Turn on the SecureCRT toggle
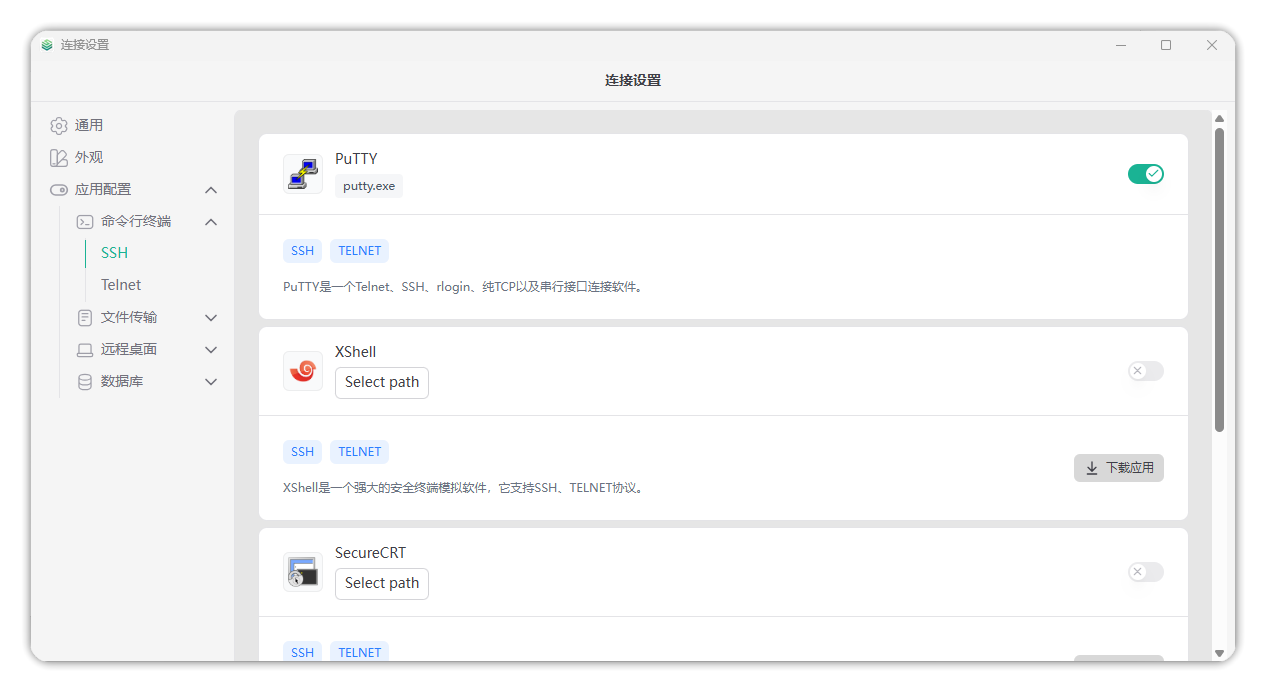The height and width of the screenshot is (682, 1266). 1145,572
